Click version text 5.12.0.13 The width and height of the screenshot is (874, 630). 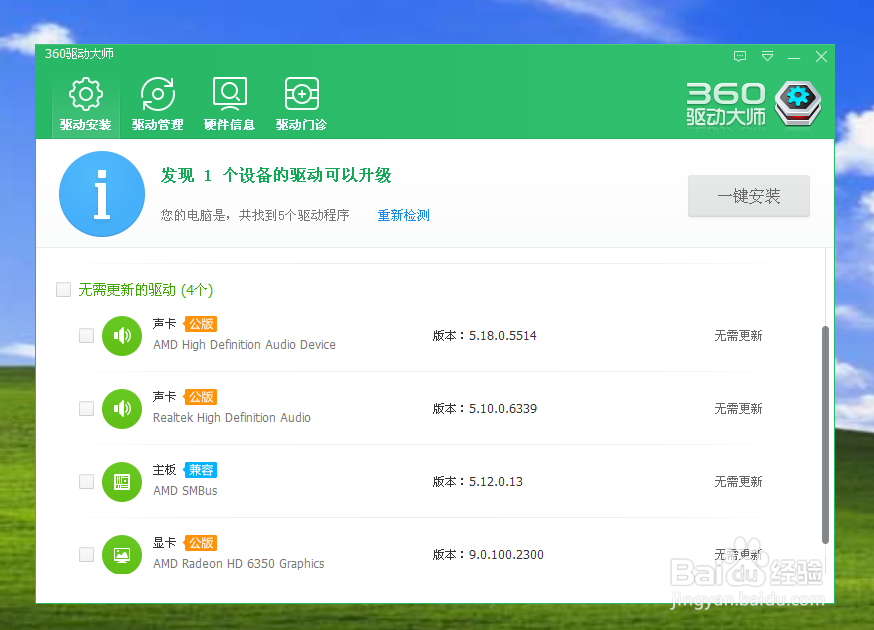point(496,482)
